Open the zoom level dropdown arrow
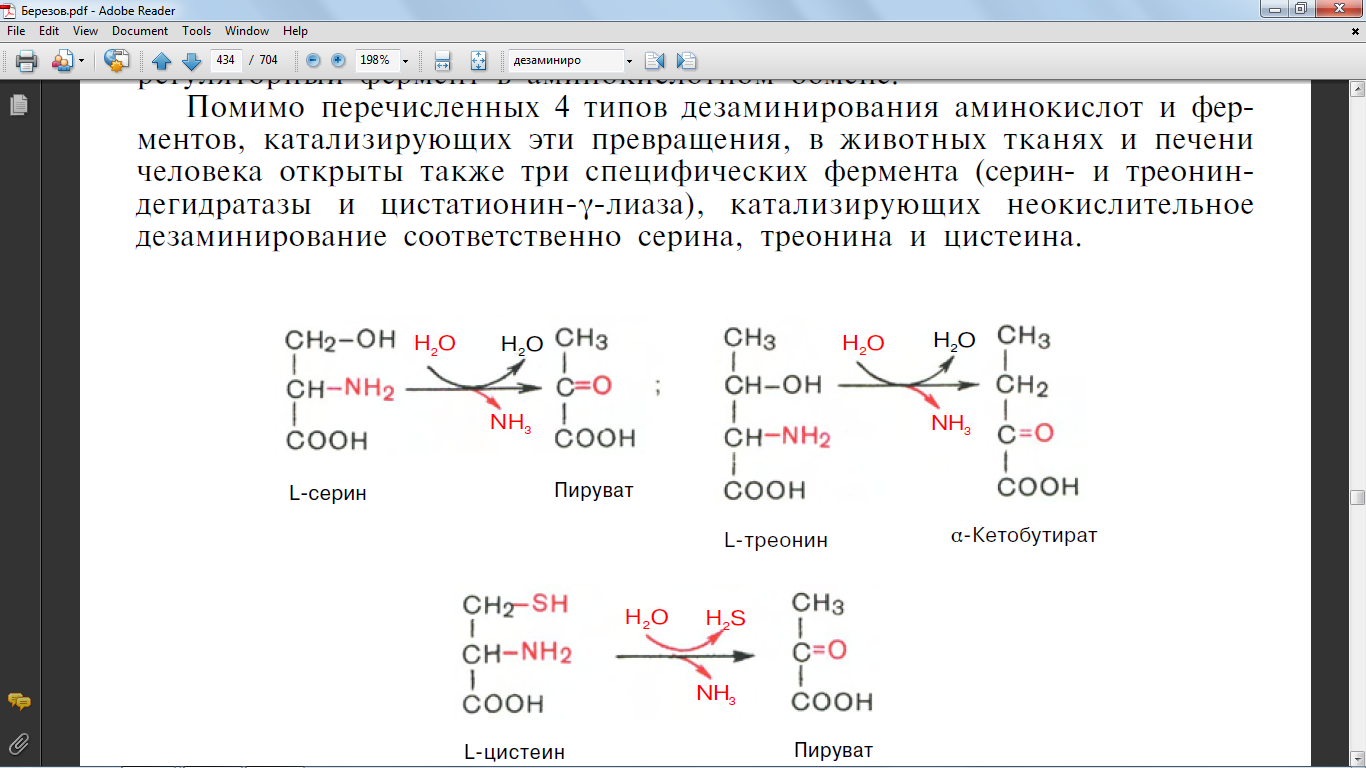Screen dimensions: 1366x768 405,61
